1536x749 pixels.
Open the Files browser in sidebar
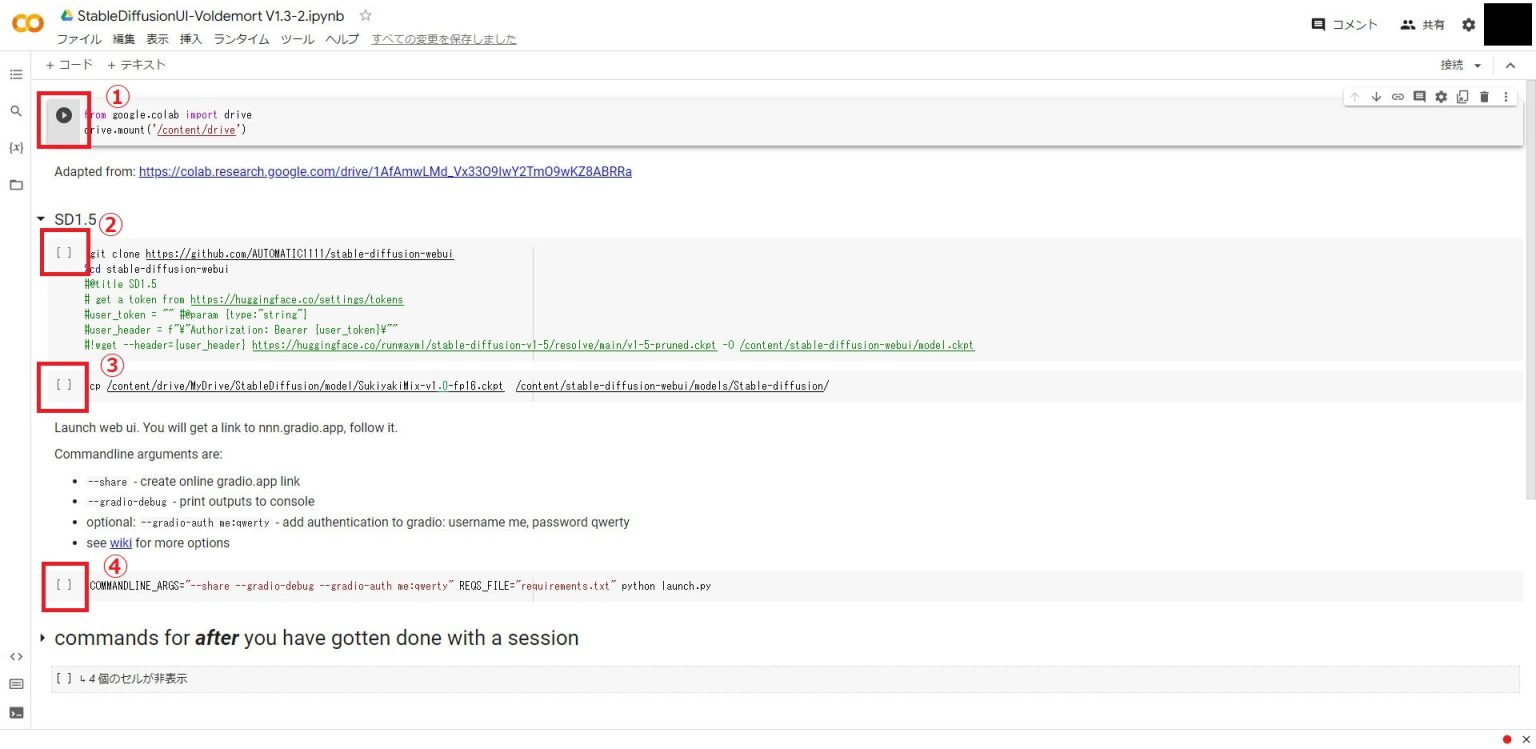coord(16,184)
